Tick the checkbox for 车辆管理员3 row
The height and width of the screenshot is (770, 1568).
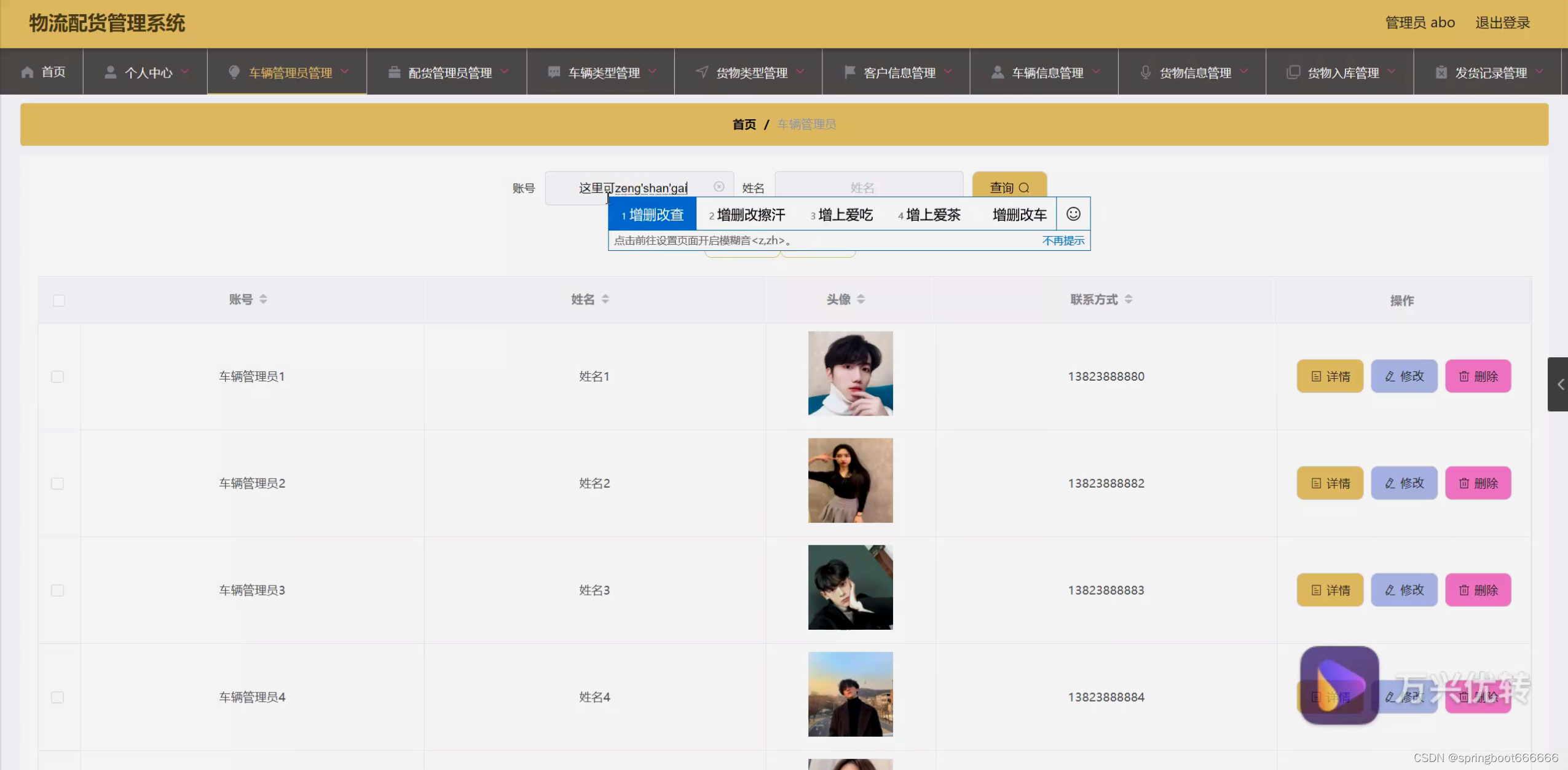coord(58,590)
